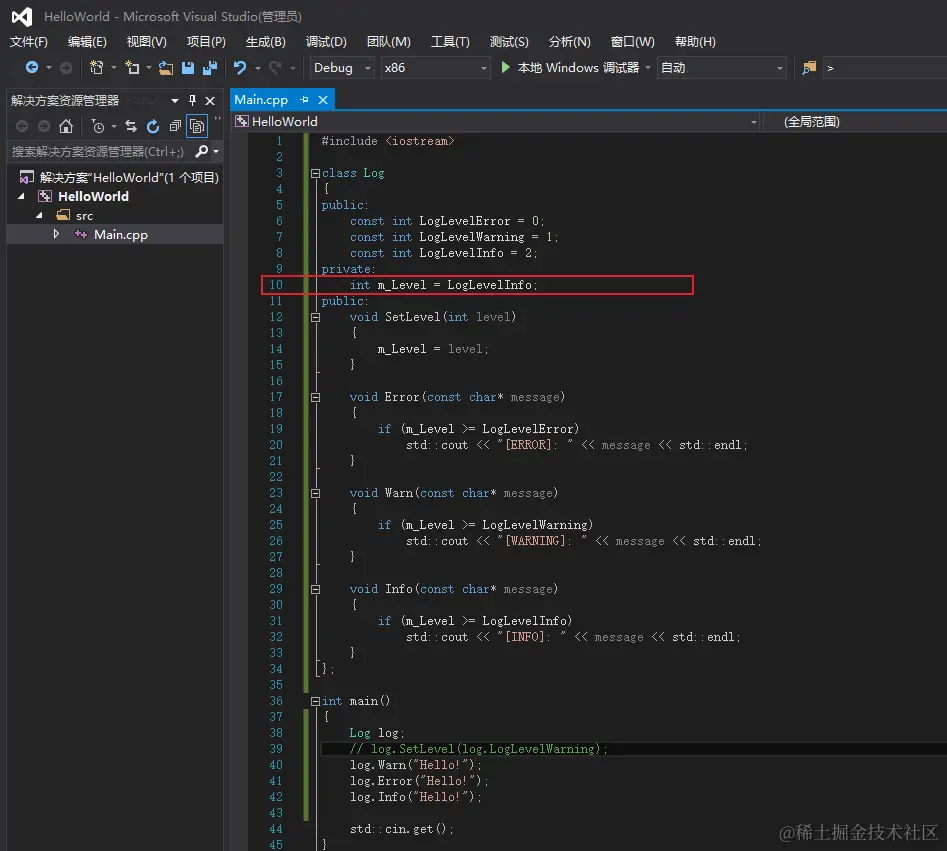Click the Undo arrow icon
Screen dimensions: 947x851
tap(240, 68)
